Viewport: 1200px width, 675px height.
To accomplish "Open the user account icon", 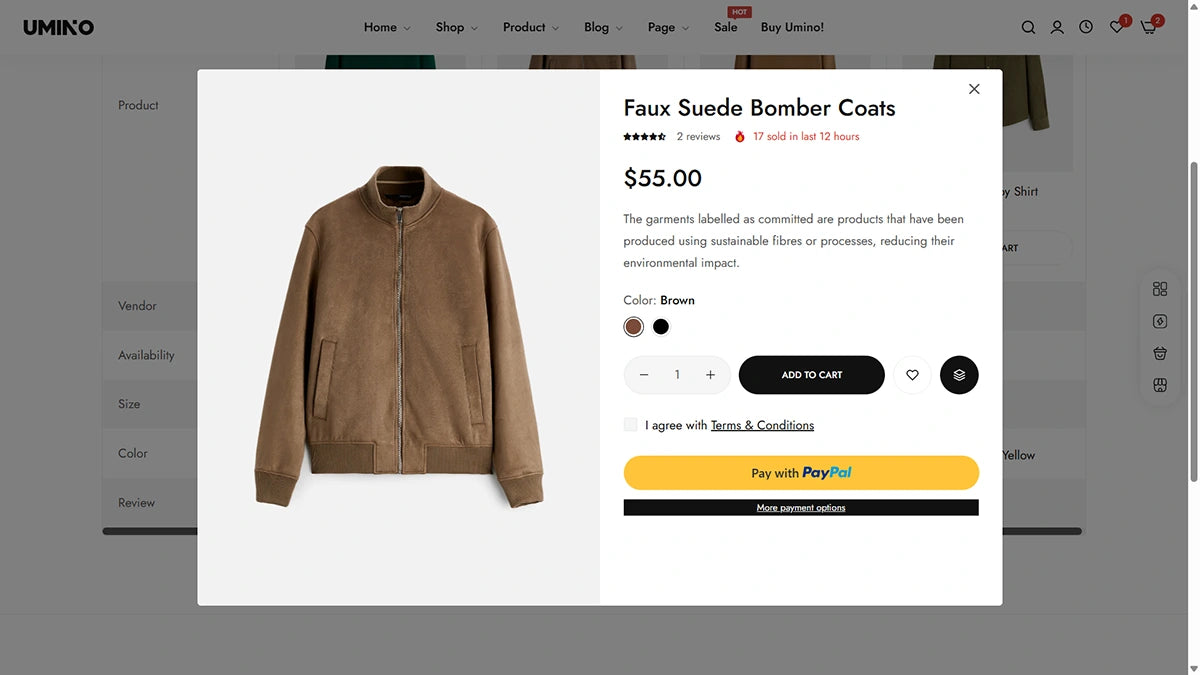I will coord(1057,28).
